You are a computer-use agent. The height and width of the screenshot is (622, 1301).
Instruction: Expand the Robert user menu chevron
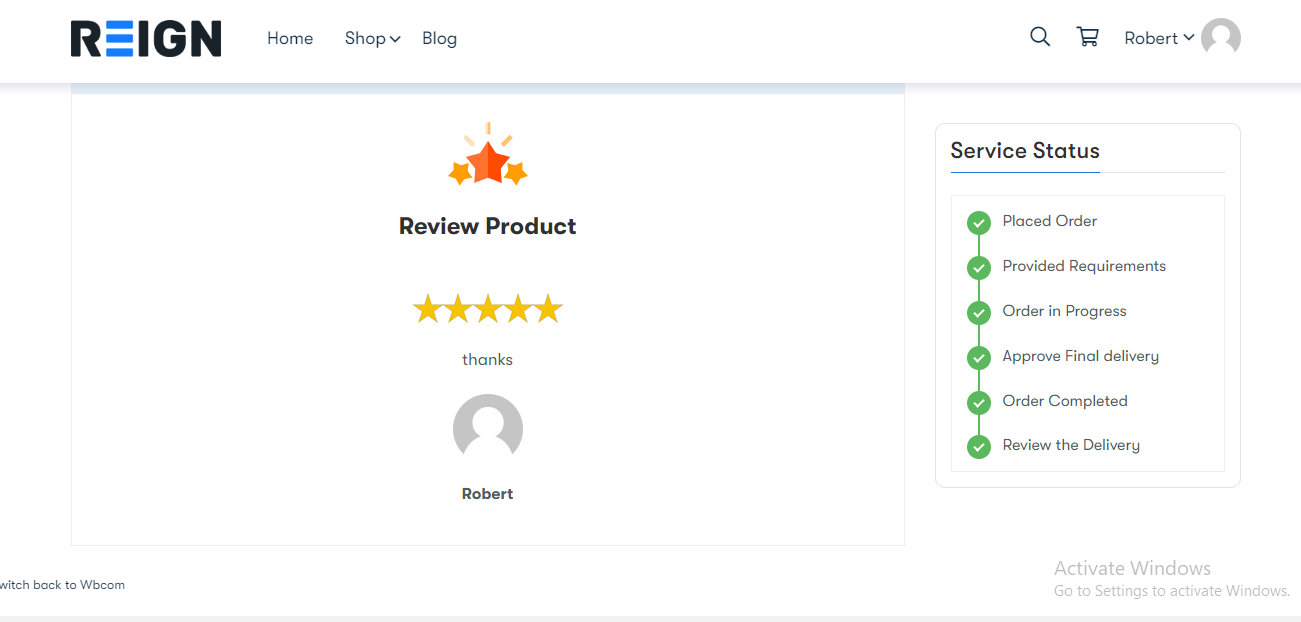point(1188,38)
